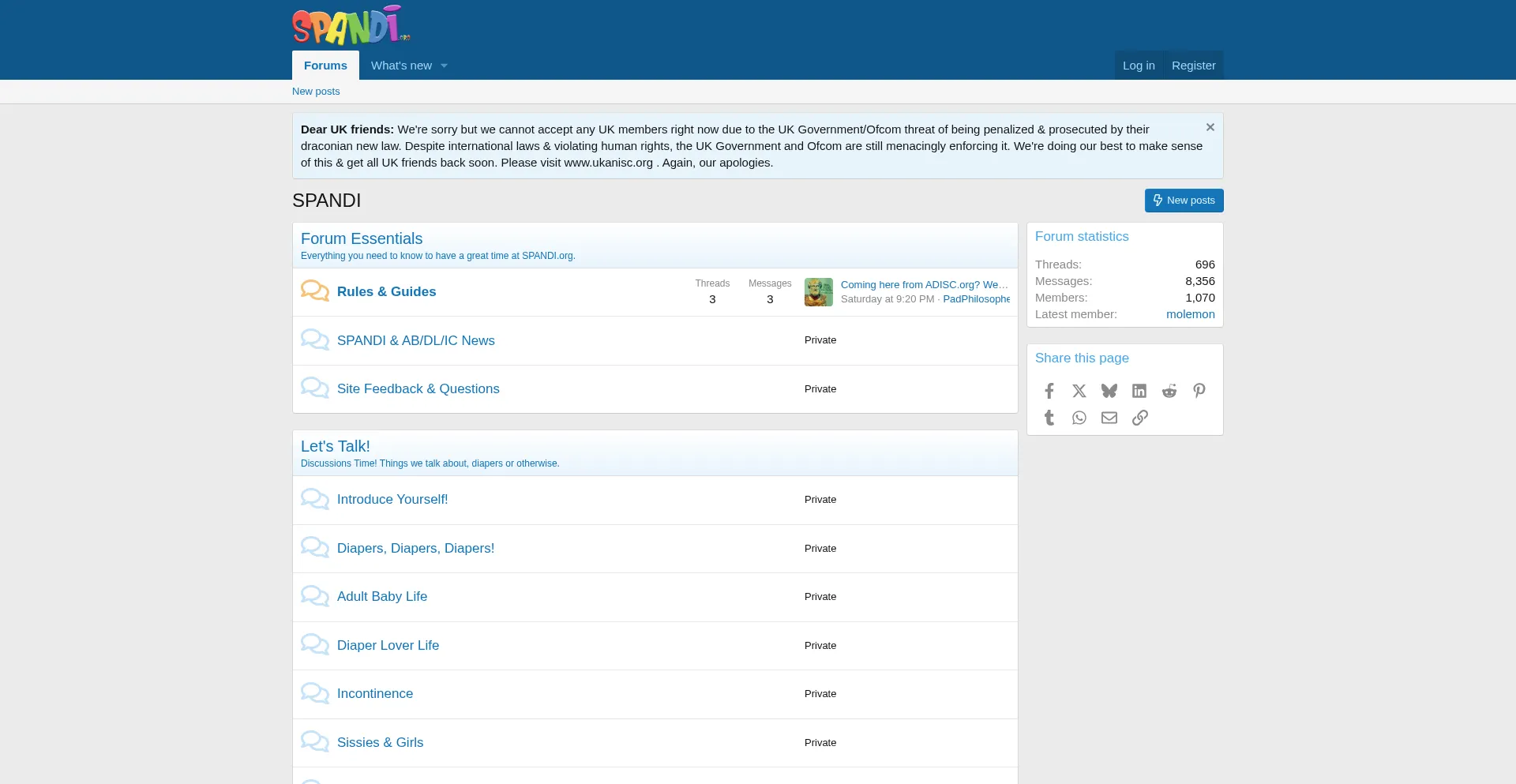Copy page link icon
This screenshot has height=784, width=1516.
tap(1139, 418)
